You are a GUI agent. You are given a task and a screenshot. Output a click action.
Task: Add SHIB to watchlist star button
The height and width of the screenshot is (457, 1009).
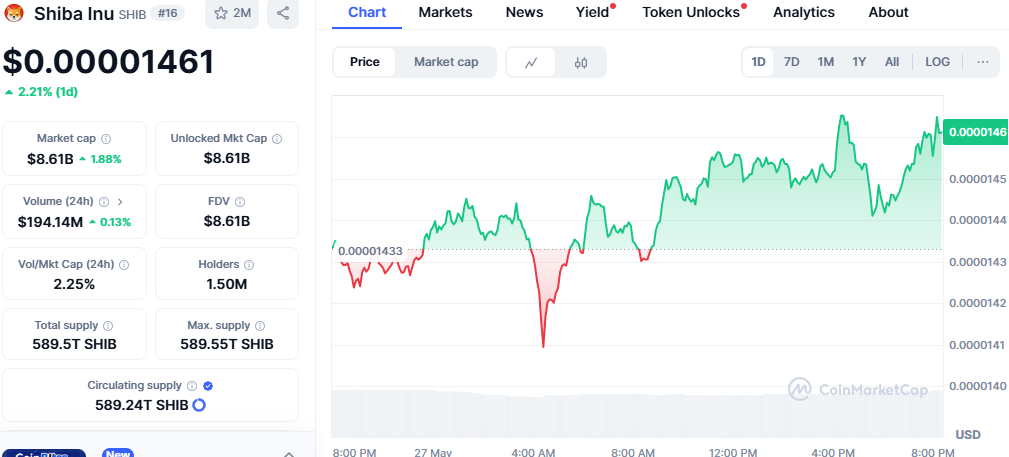[x=232, y=13]
